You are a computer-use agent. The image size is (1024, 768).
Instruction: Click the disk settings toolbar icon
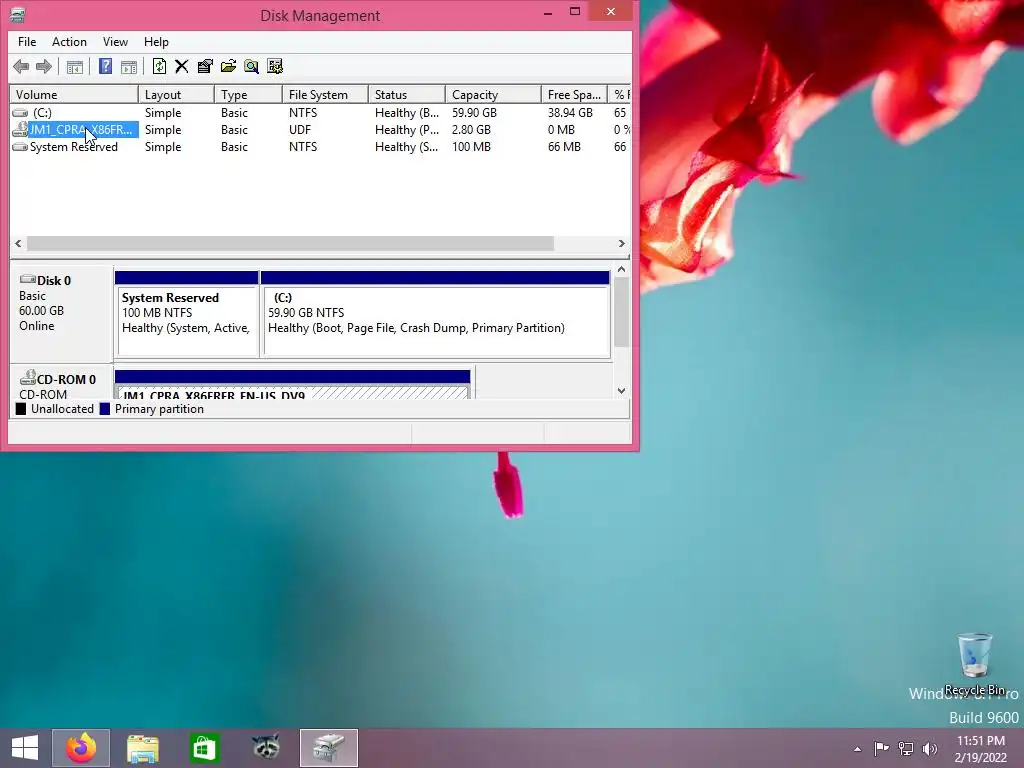275,66
